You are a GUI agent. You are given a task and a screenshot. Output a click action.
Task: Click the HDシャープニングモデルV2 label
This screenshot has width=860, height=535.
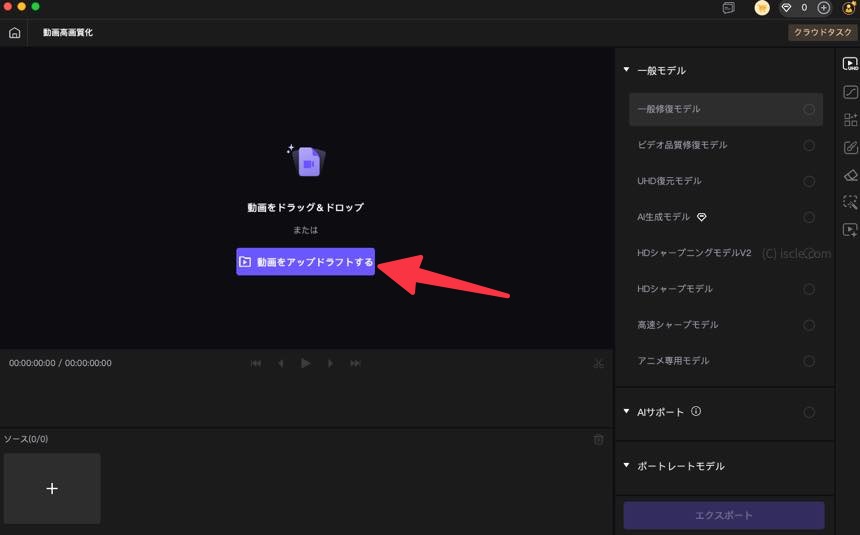coord(694,253)
